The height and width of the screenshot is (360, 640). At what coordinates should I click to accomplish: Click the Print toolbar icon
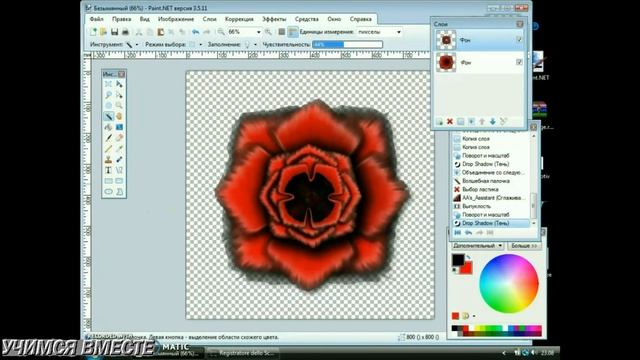125,32
